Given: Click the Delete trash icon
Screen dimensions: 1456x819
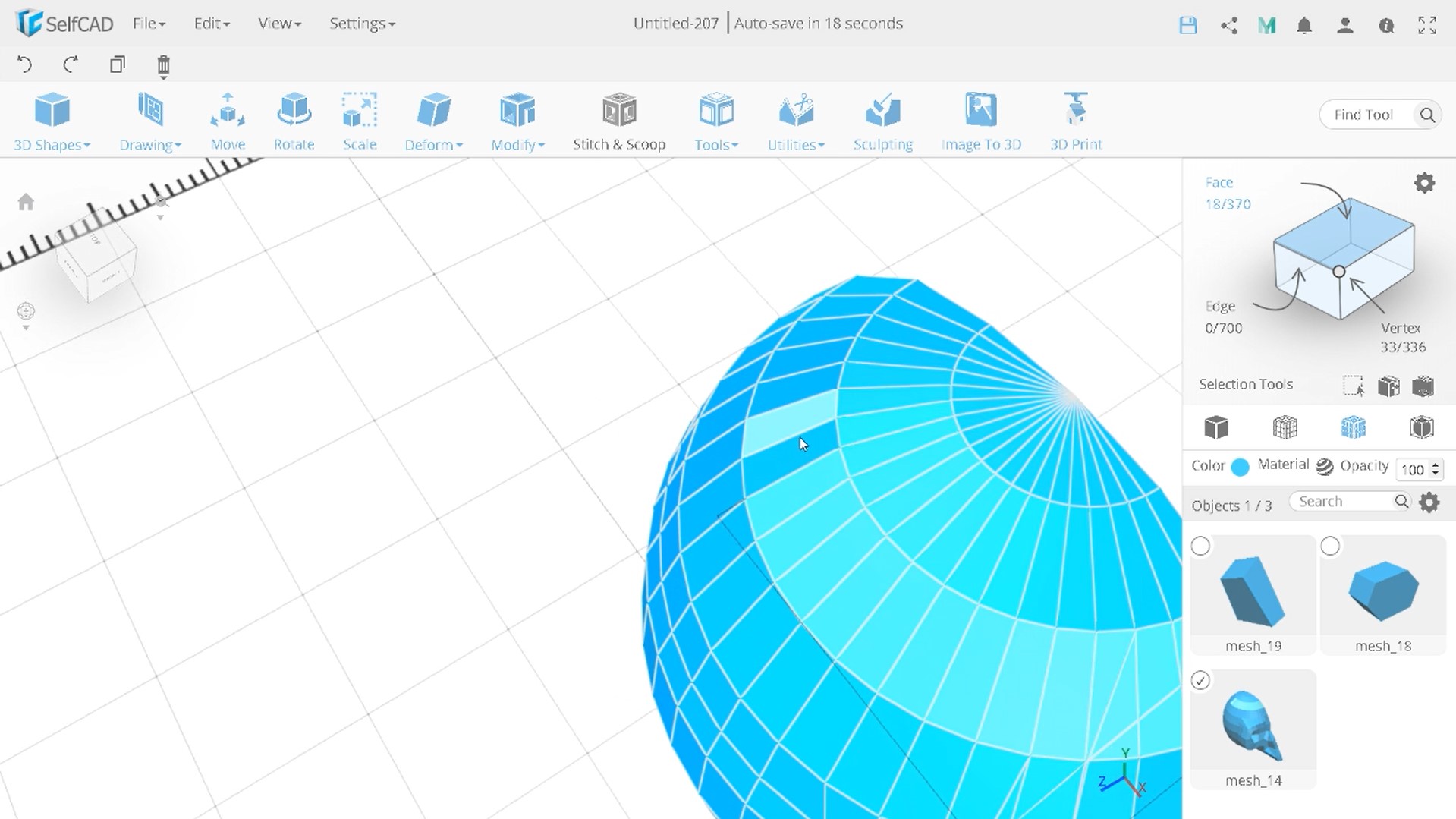Looking at the screenshot, I should tap(163, 66).
